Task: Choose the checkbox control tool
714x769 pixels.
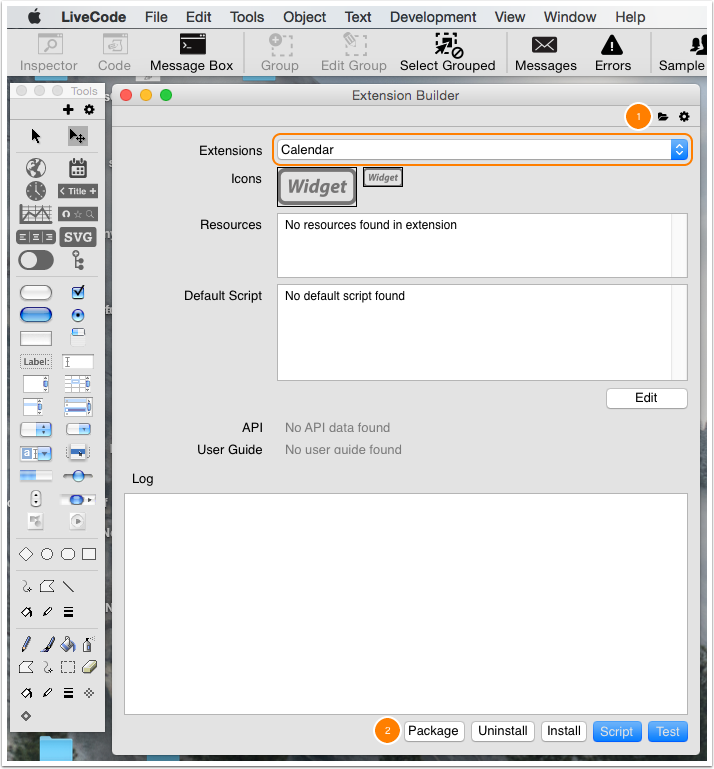Action: click(78, 292)
